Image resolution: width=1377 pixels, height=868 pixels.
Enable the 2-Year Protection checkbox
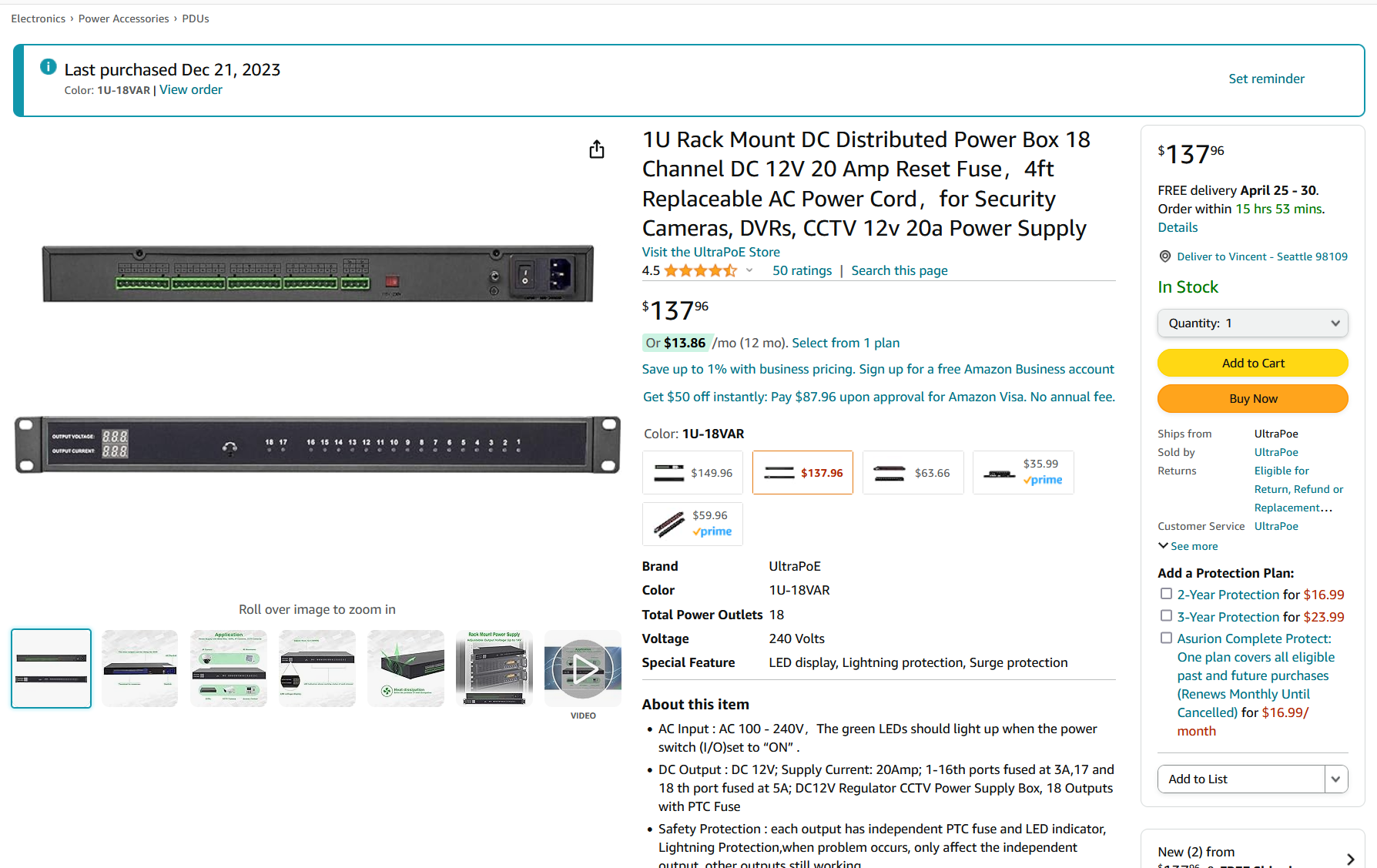coord(1166,594)
